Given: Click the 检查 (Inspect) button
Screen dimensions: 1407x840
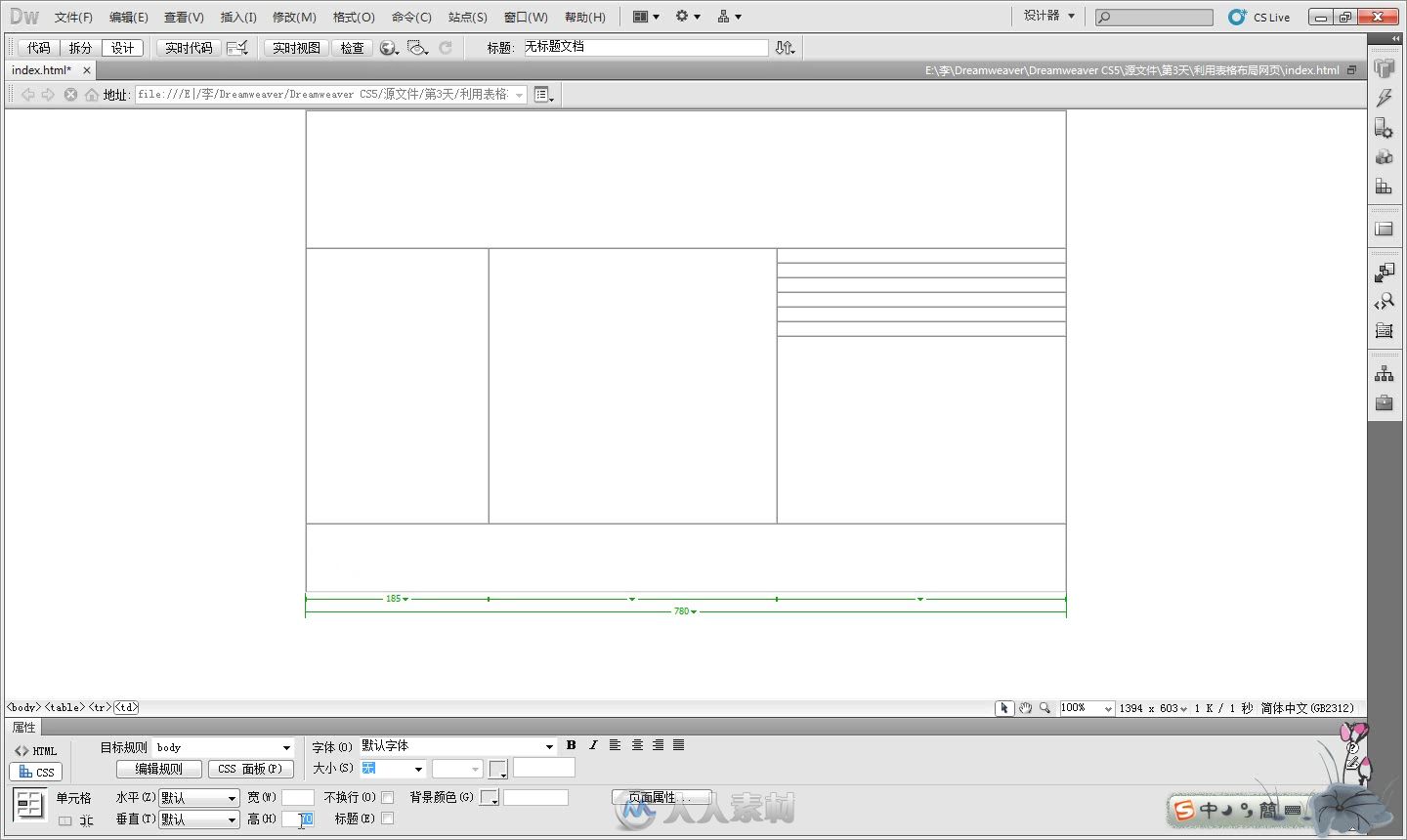Looking at the screenshot, I should [352, 48].
